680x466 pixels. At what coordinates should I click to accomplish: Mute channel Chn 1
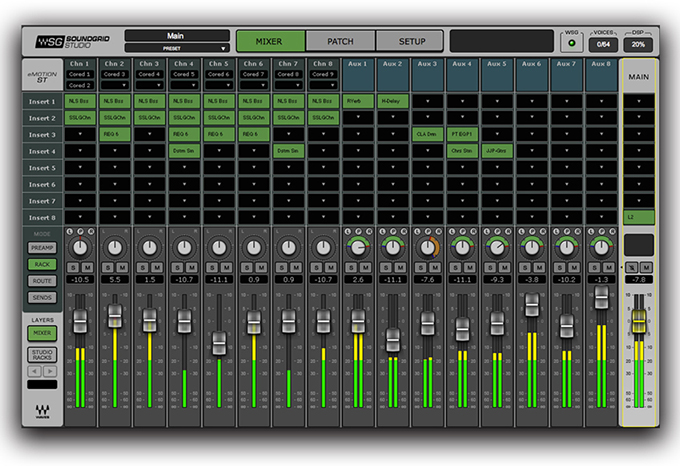pos(87,267)
